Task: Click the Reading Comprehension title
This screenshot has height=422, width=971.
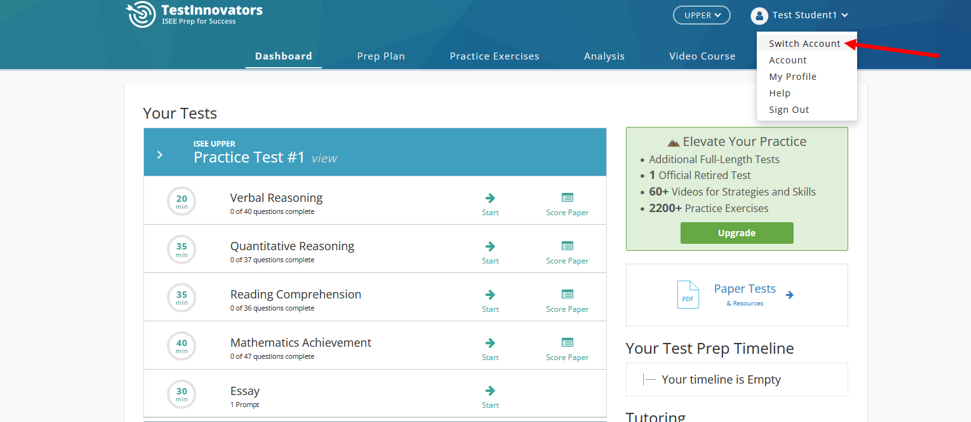Action: point(295,294)
